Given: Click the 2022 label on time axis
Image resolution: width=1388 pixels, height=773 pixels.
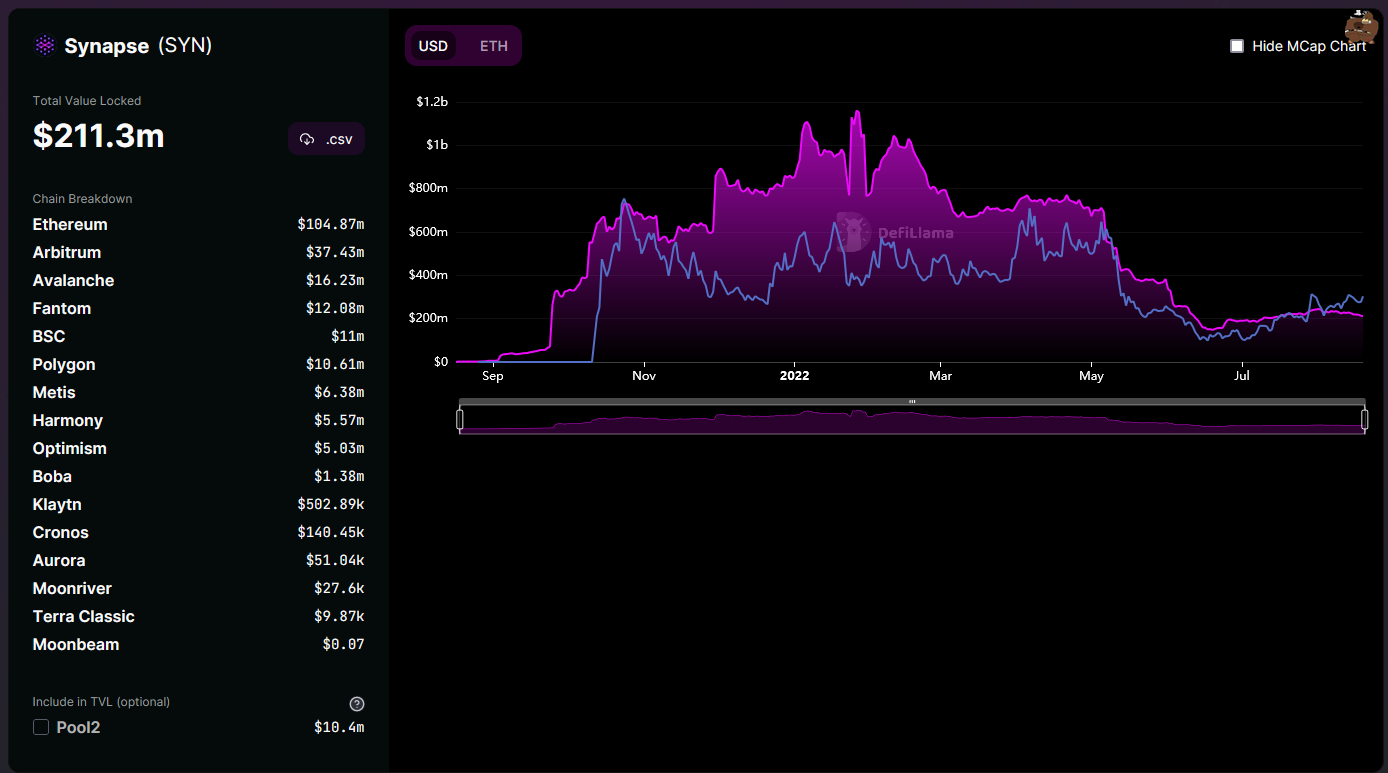Looking at the screenshot, I should point(794,376).
